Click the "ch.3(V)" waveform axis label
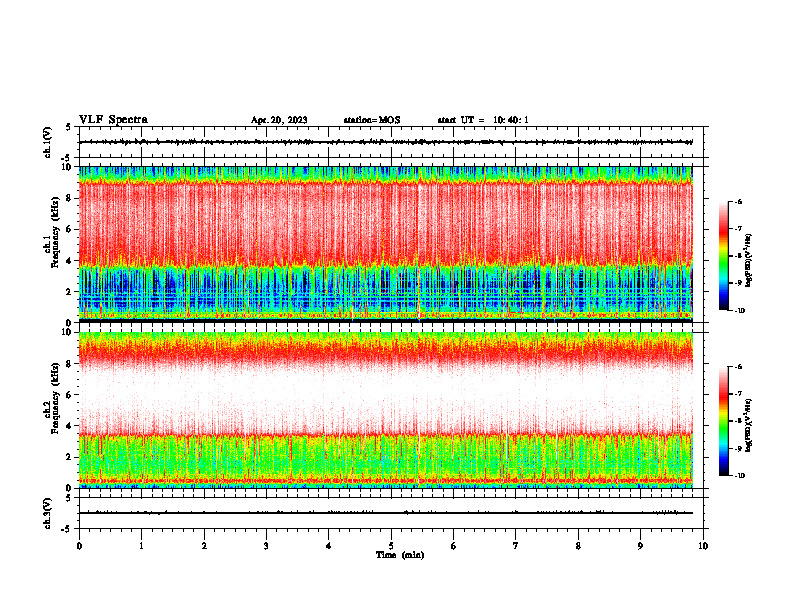This screenshot has height=612, width=792. [48, 513]
